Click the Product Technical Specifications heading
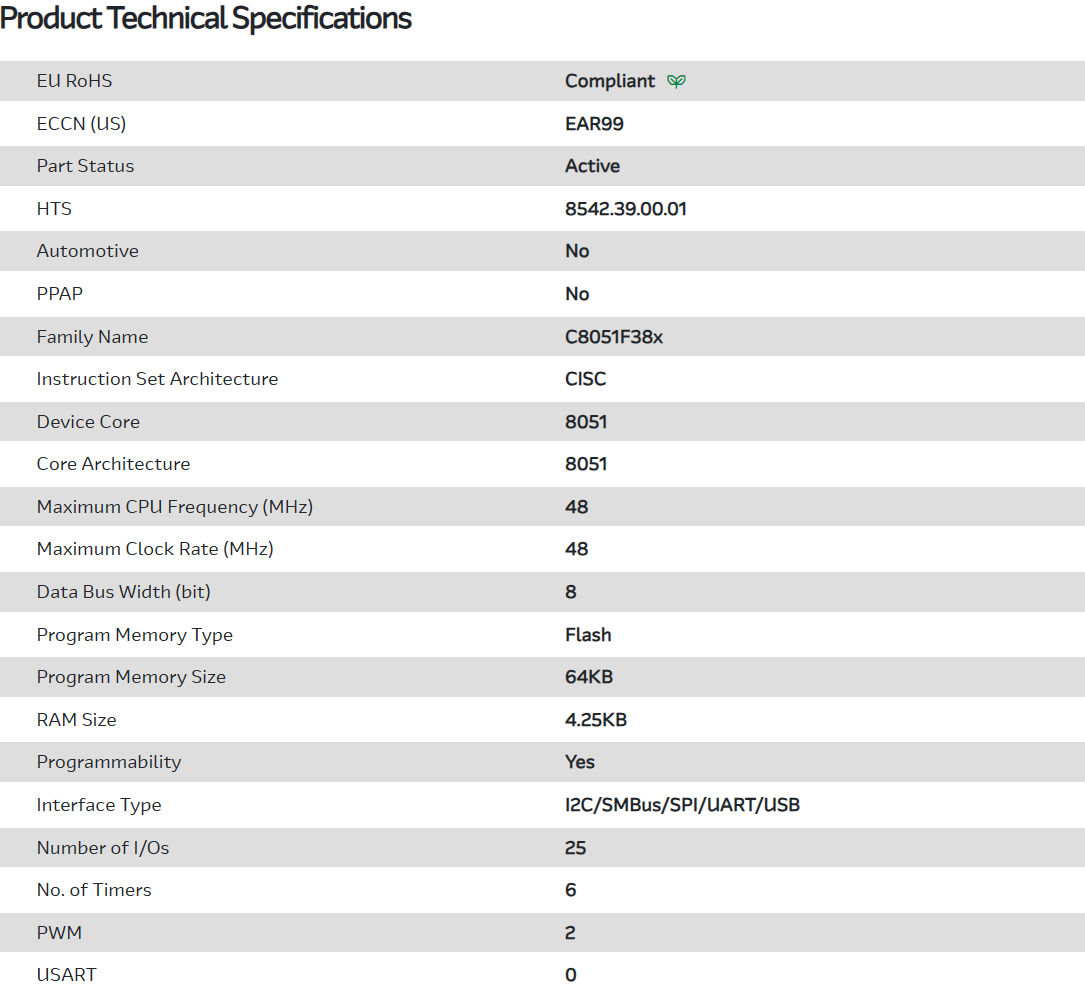This screenshot has height=993, width=1085. click(x=206, y=18)
